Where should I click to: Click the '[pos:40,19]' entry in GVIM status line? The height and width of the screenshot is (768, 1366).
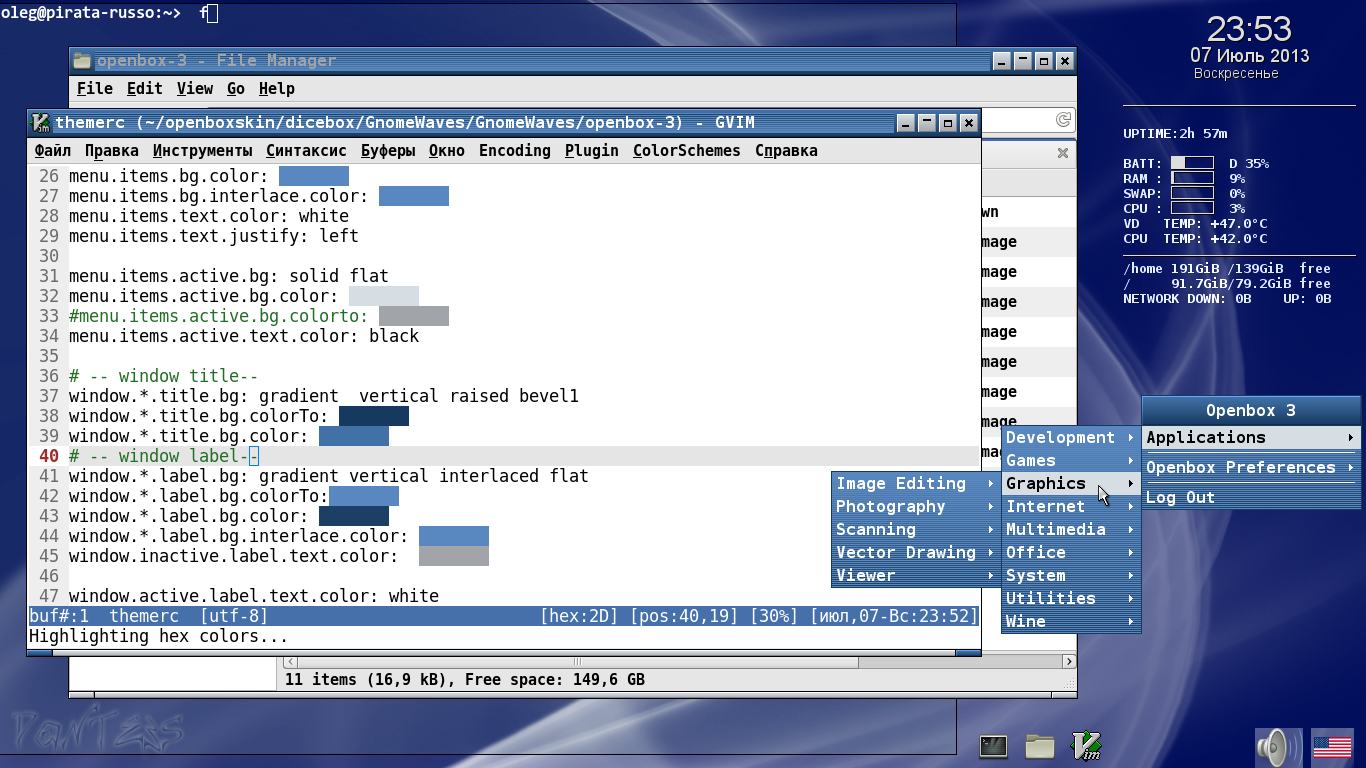684,616
